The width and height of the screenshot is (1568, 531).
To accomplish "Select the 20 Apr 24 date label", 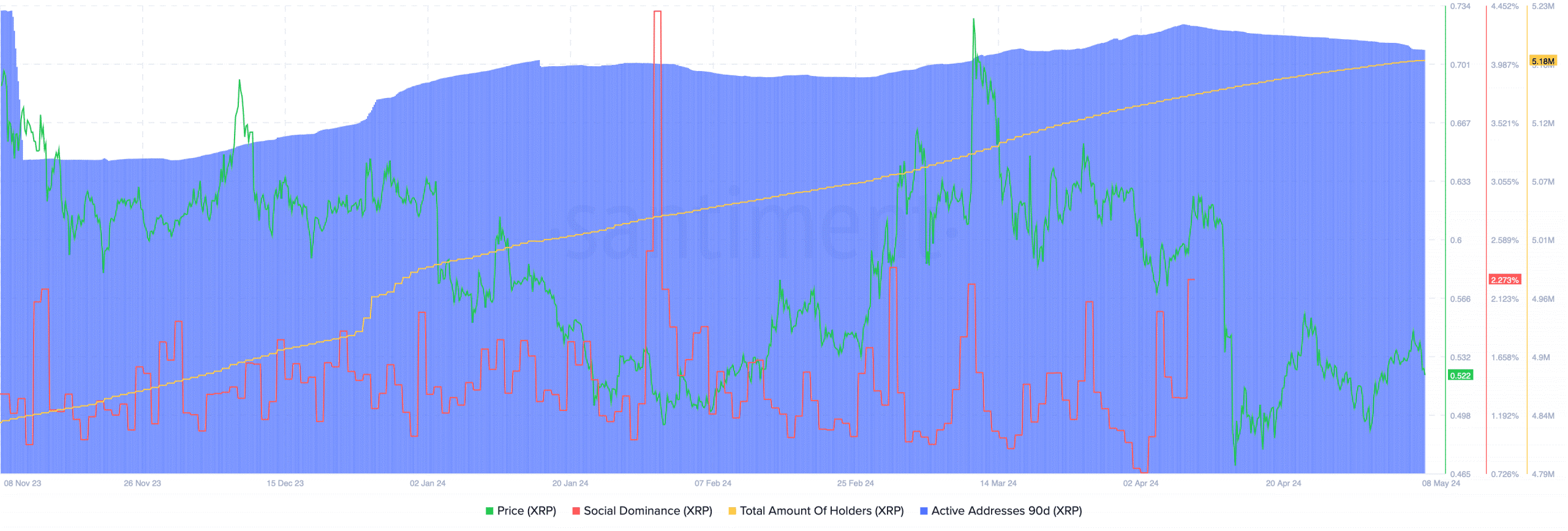I will click(1283, 484).
